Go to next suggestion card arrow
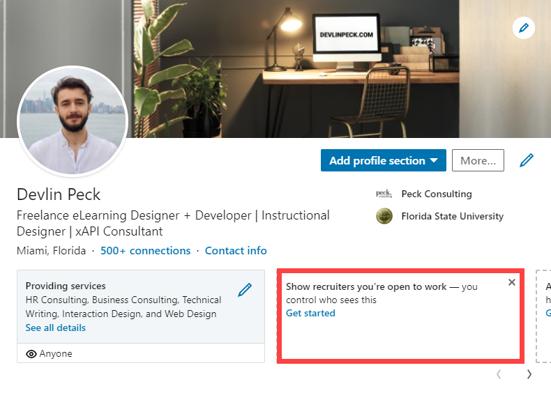The image size is (551, 400). point(529,374)
